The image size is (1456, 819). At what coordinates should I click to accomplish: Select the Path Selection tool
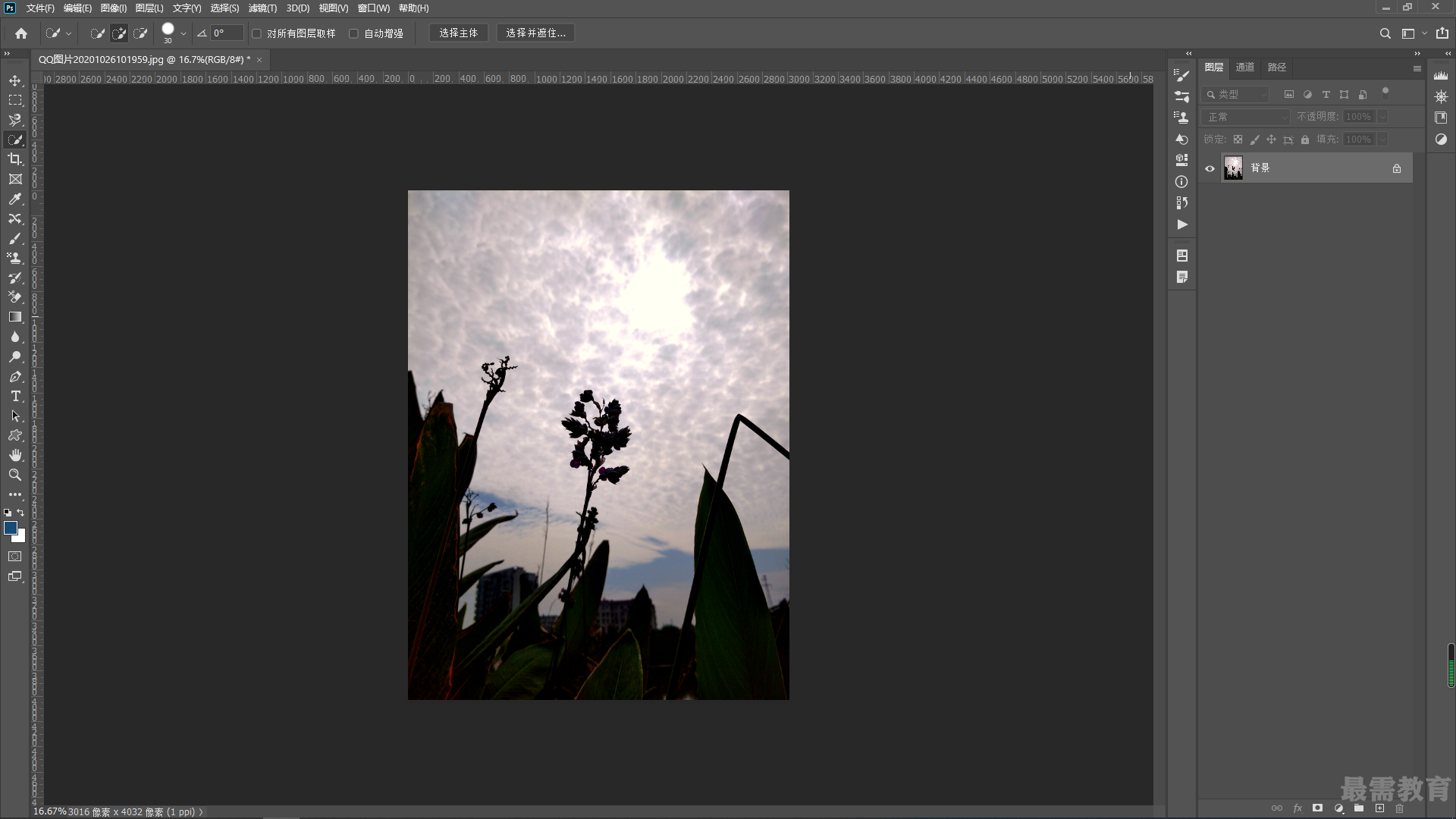click(x=15, y=416)
